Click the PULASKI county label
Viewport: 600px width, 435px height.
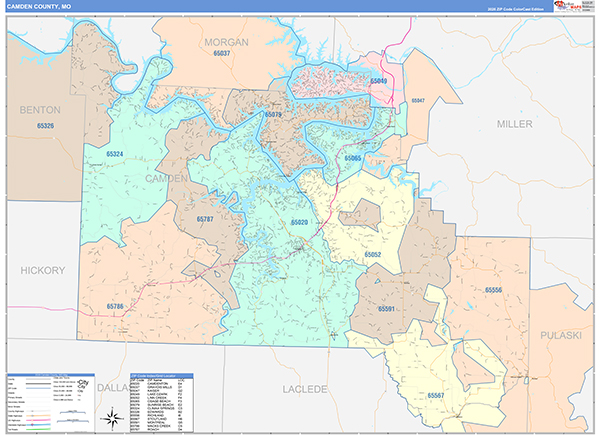click(x=561, y=336)
